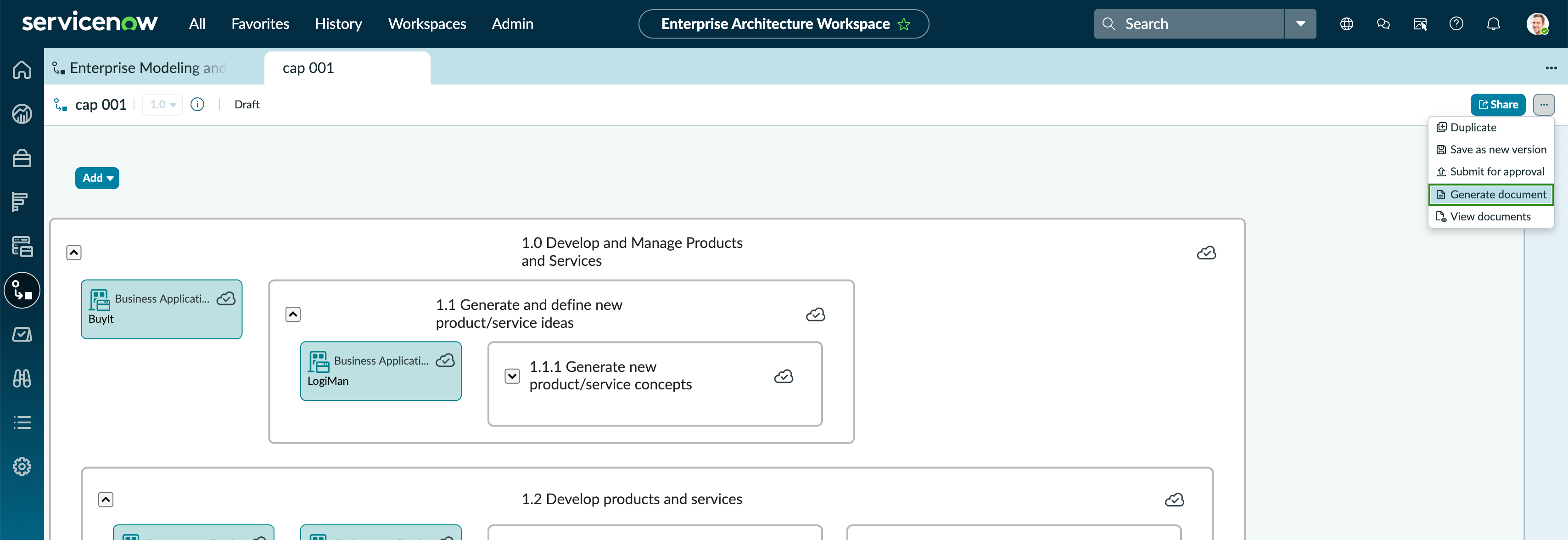Open the Add dropdown button
This screenshot has height=540, width=1568.
(97, 178)
